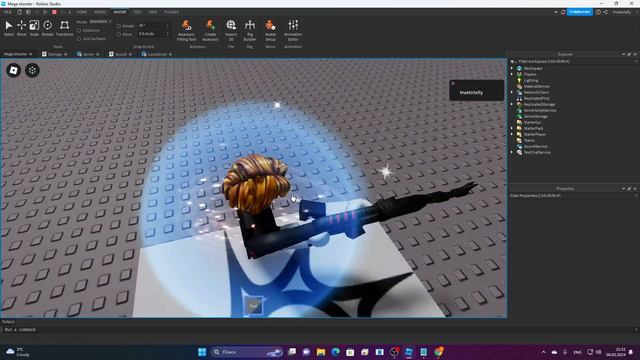Viewport: 640px width, 360px height.
Task: Open the weather widget showing Cloudy
Action: [18, 352]
